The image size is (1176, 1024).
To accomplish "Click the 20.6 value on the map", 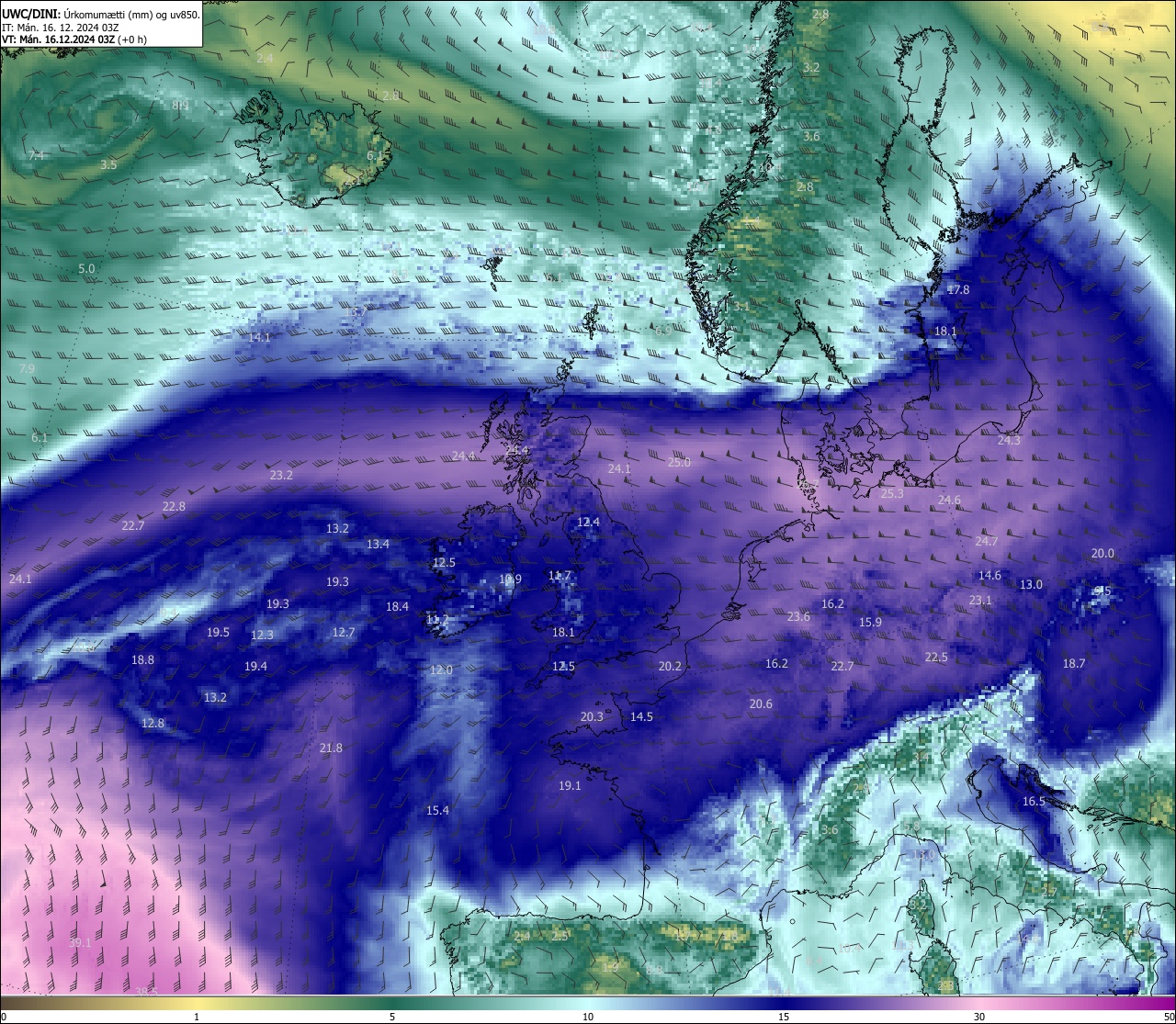I will pos(761,703).
